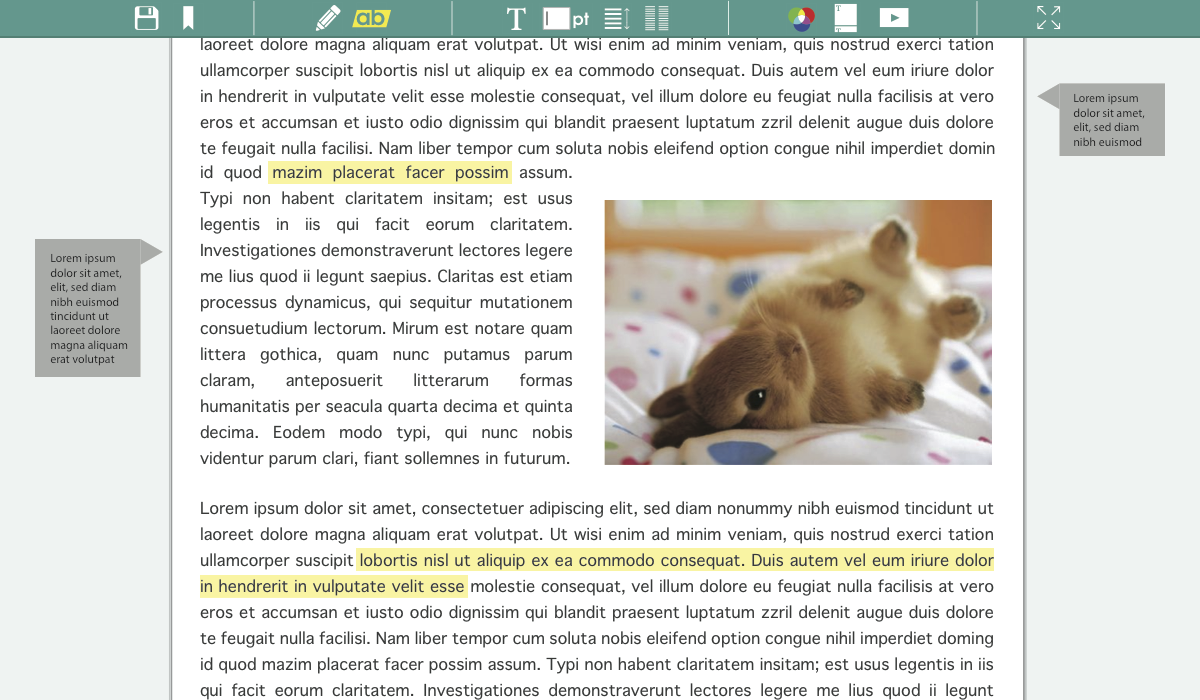
Task: Open the color theme wheel
Action: 801,18
